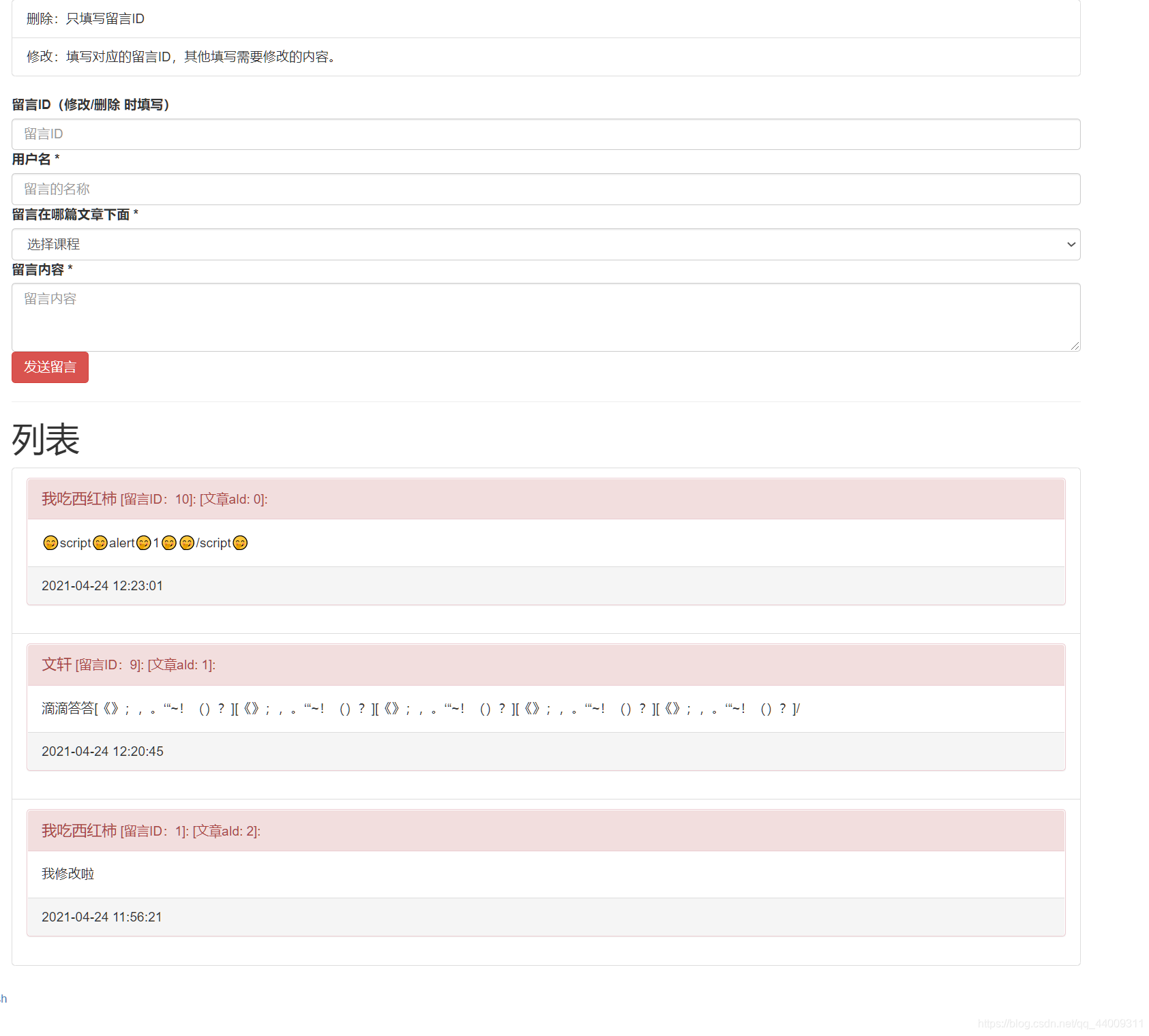Click the 用户名 username text box
The height and width of the screenshot is (1036, 1149).
coord(546,189)
